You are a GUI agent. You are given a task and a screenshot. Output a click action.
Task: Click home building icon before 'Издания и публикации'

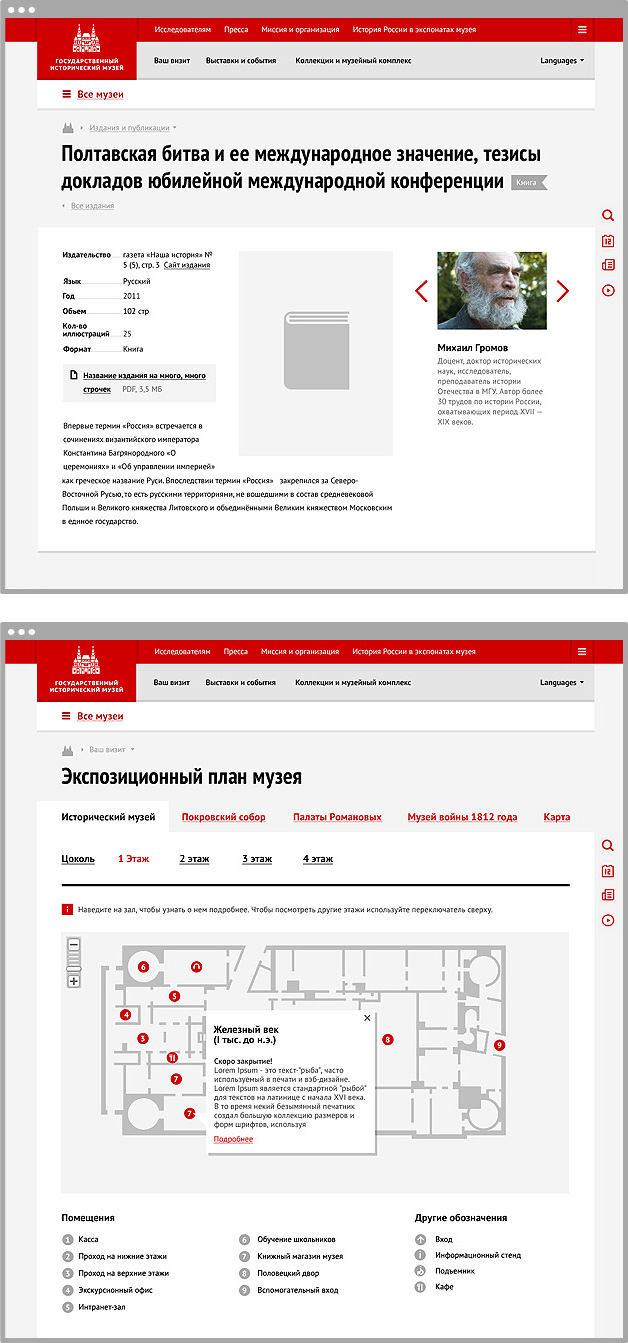pyautogui.click(x=69, y=128)
